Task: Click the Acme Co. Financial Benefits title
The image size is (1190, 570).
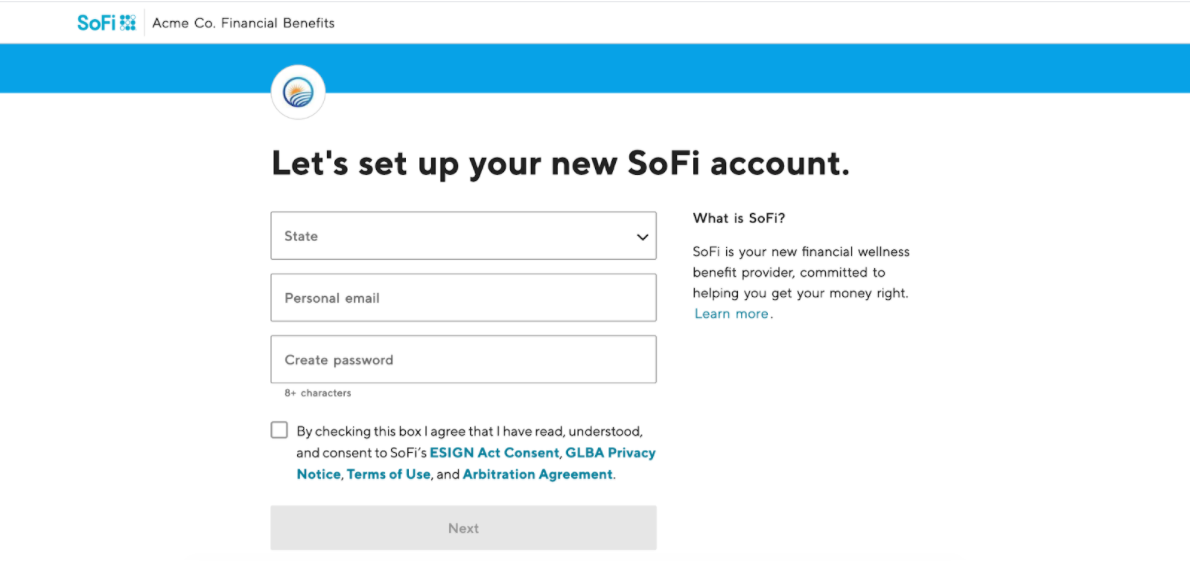Action: pos(243,23)
